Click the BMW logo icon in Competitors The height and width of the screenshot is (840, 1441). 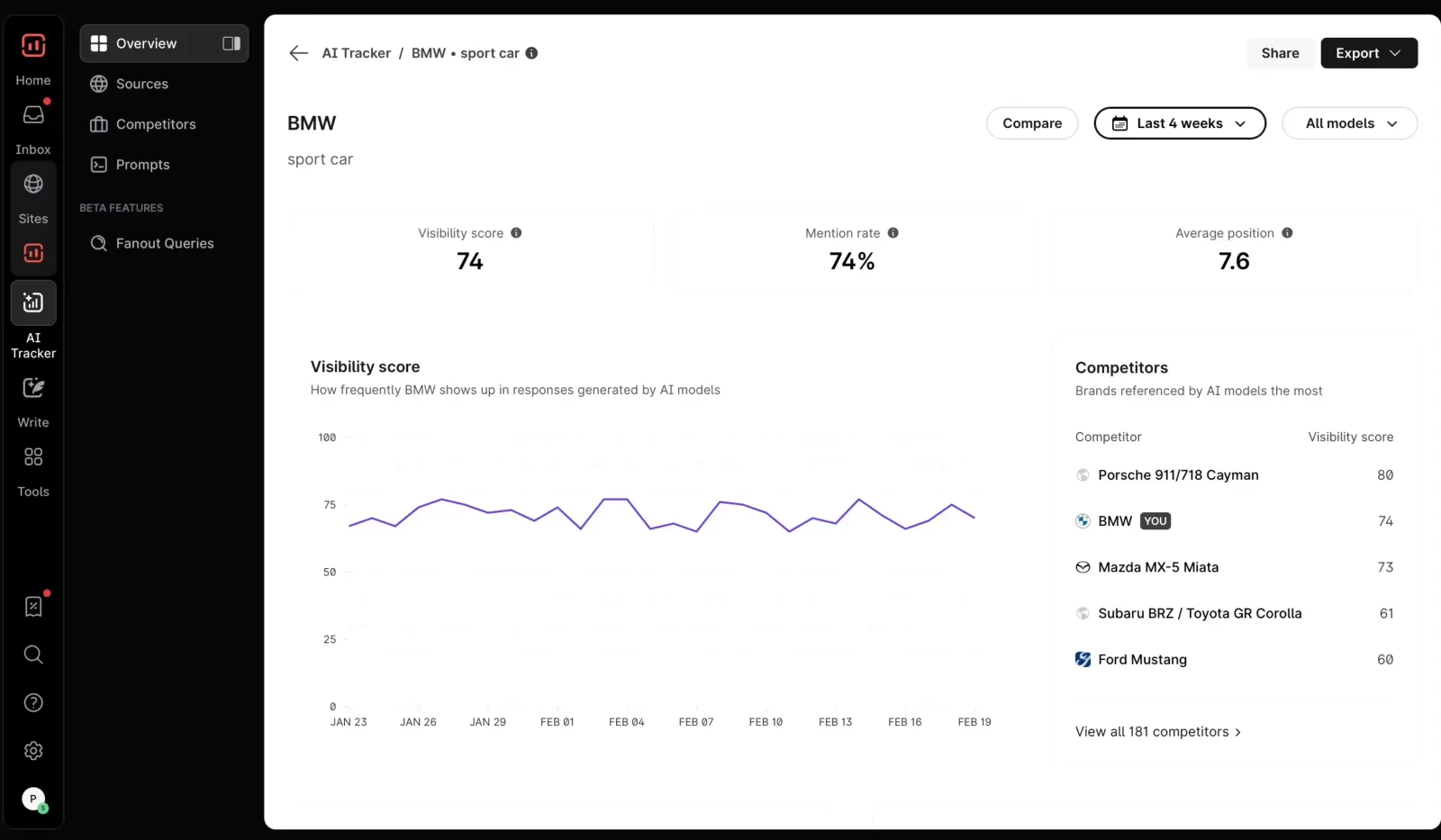click(x=1083, y=520)
